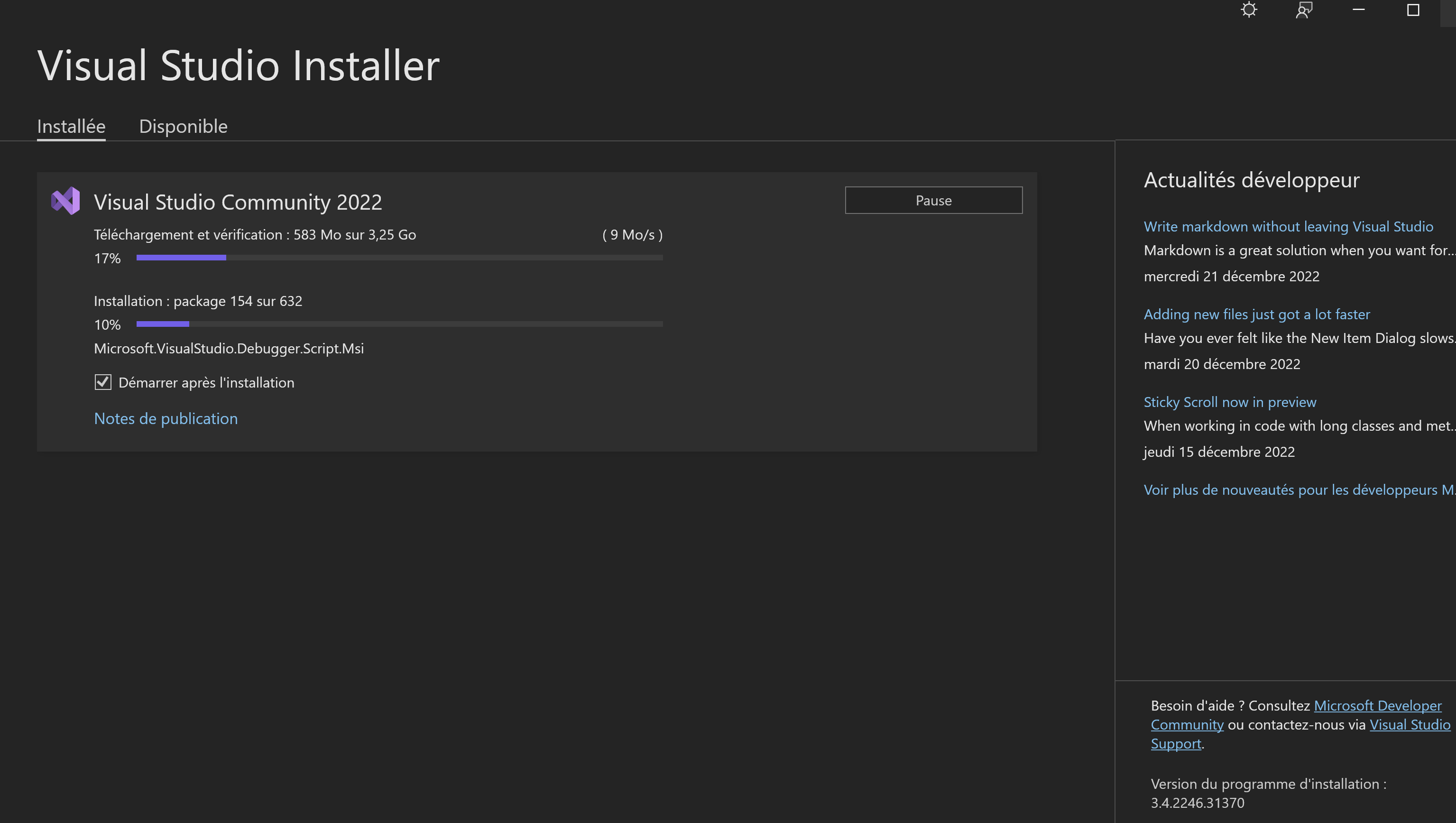The width and height of the screenshot is (1456, 823).
Task: Open Notes de publication
Action: (166, 418)
